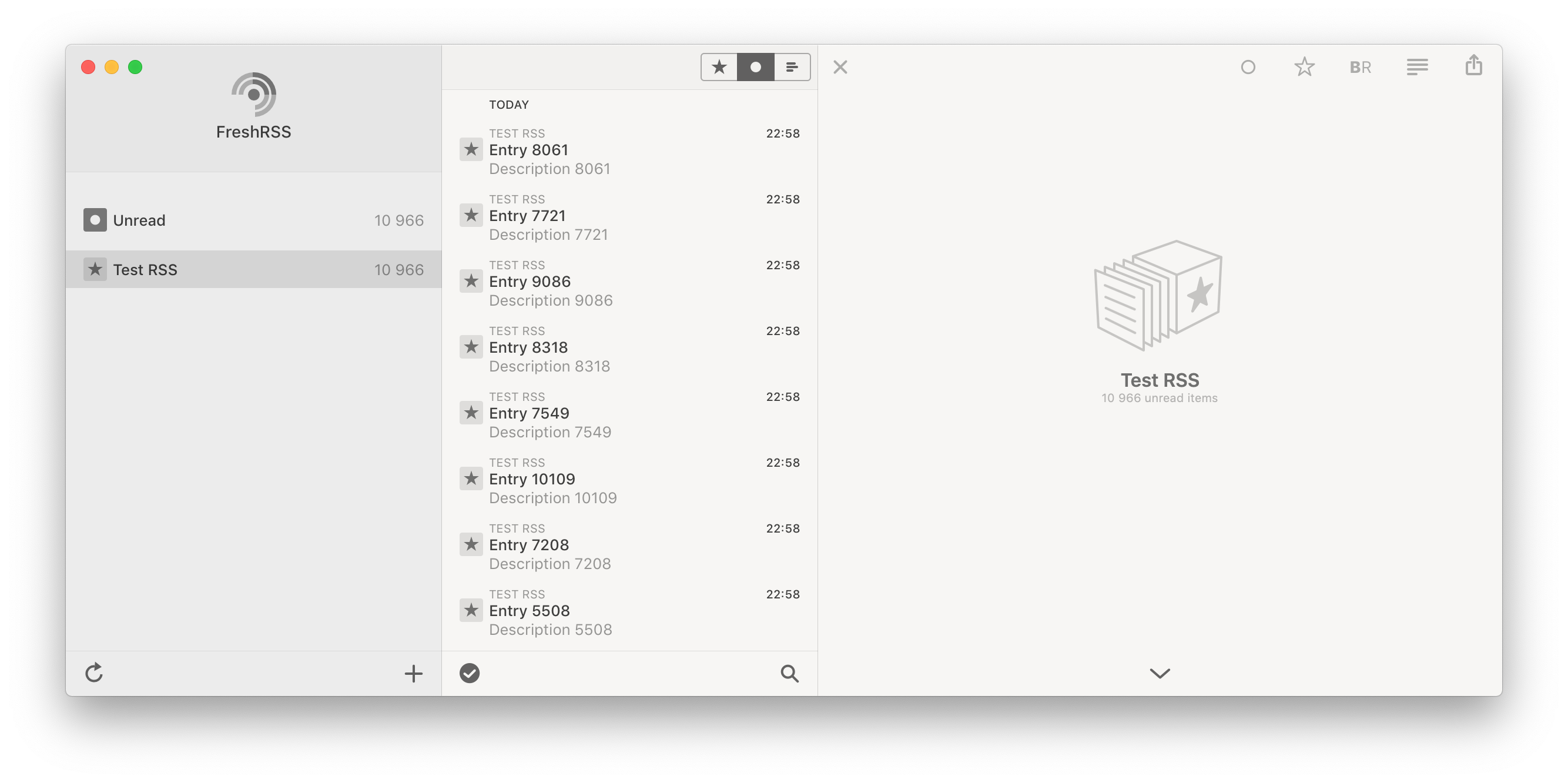This screenshot has width=1568, height=783.
Task: Click the feed star icon beside Entry 8318
Action: tap(471, 347)
